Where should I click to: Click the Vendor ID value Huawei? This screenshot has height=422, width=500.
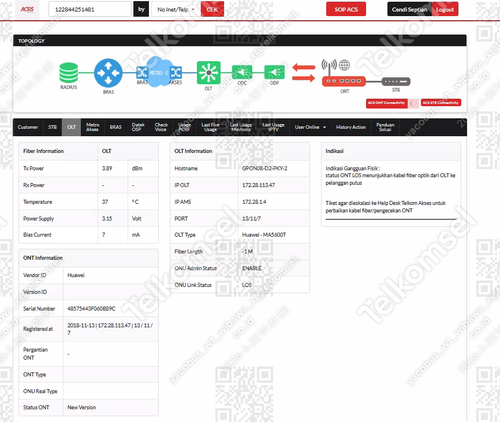(76, 275)
